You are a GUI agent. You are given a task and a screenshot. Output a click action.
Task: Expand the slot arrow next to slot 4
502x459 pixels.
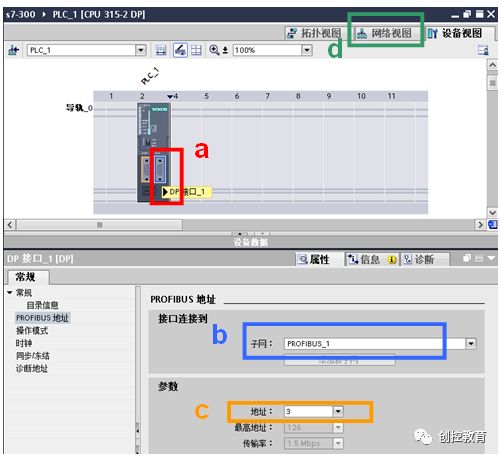(170, 96)
